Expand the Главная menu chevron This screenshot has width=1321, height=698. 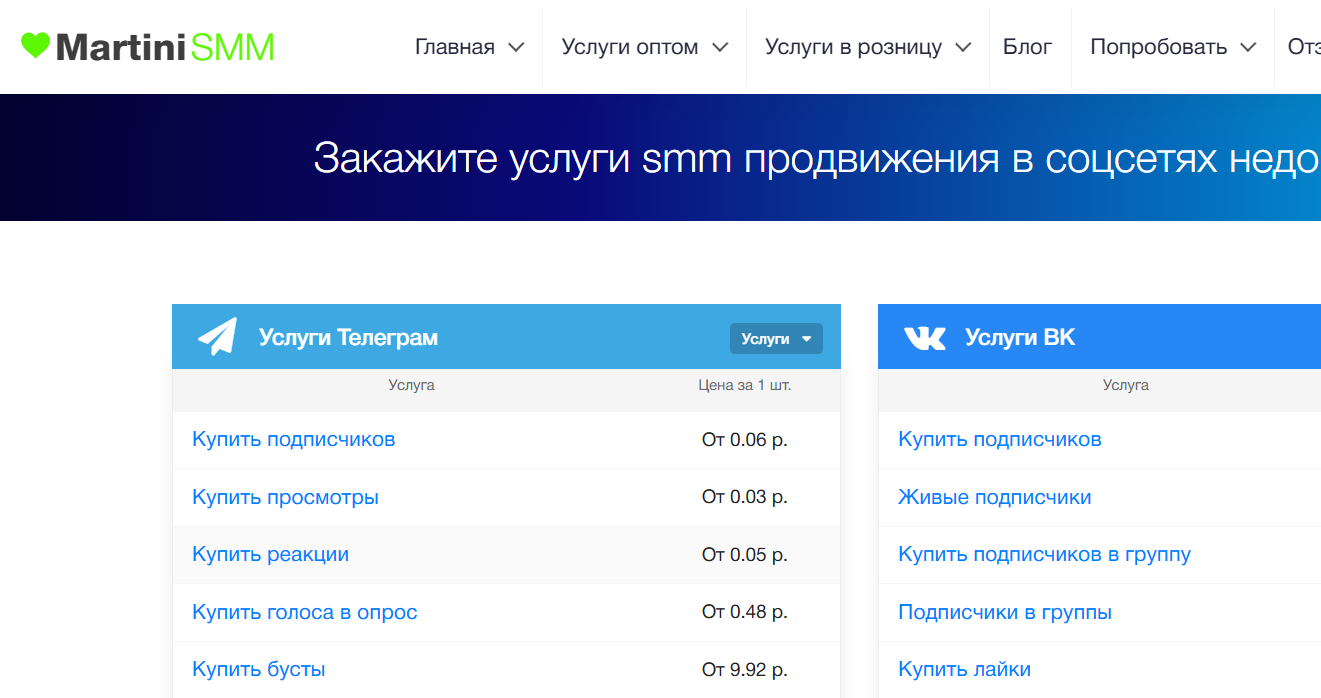(516, 47)
